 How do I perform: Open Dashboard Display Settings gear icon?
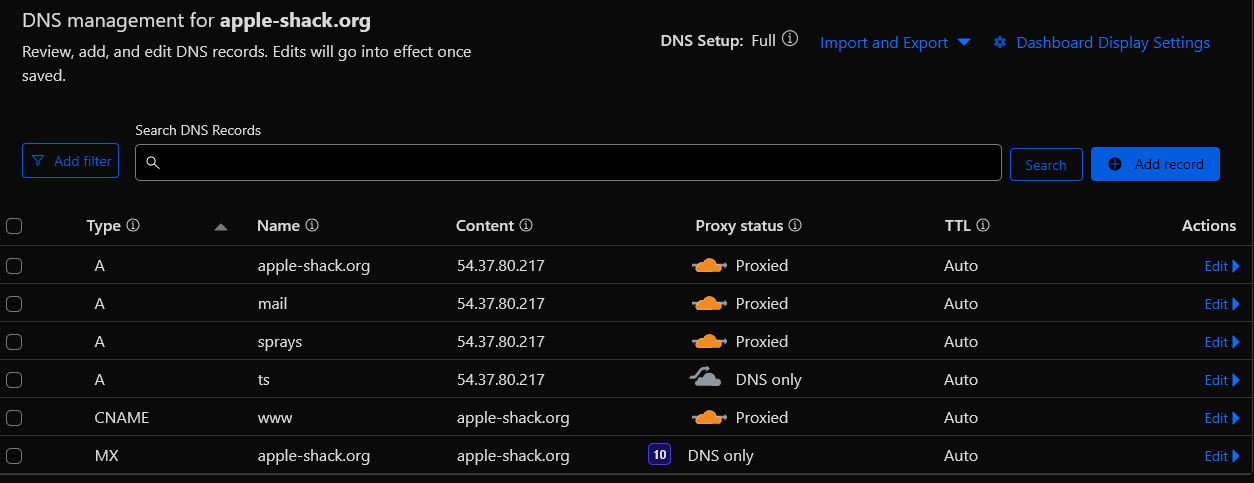pos(999,42)
